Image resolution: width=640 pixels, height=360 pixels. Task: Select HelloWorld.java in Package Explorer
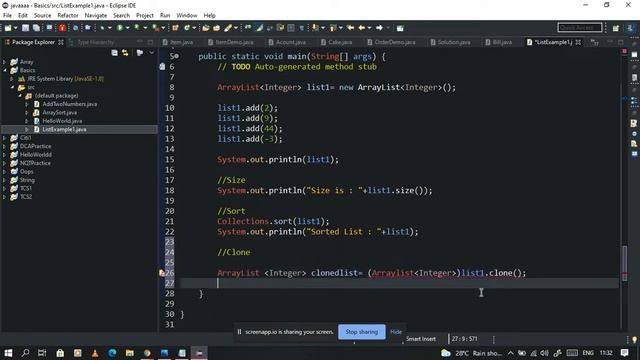pos(62,121)
